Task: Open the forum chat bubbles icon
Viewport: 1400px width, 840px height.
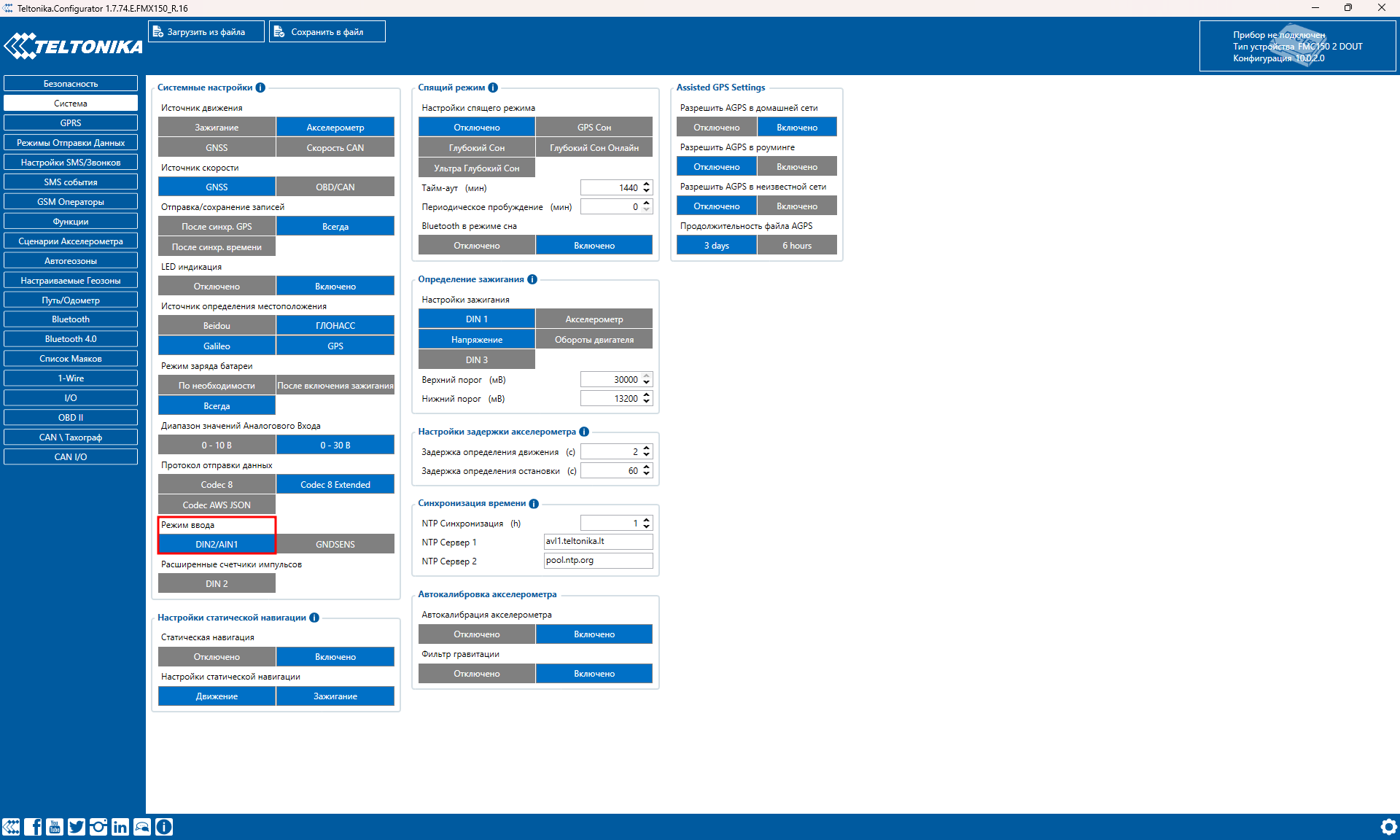Action: point(142,826)
